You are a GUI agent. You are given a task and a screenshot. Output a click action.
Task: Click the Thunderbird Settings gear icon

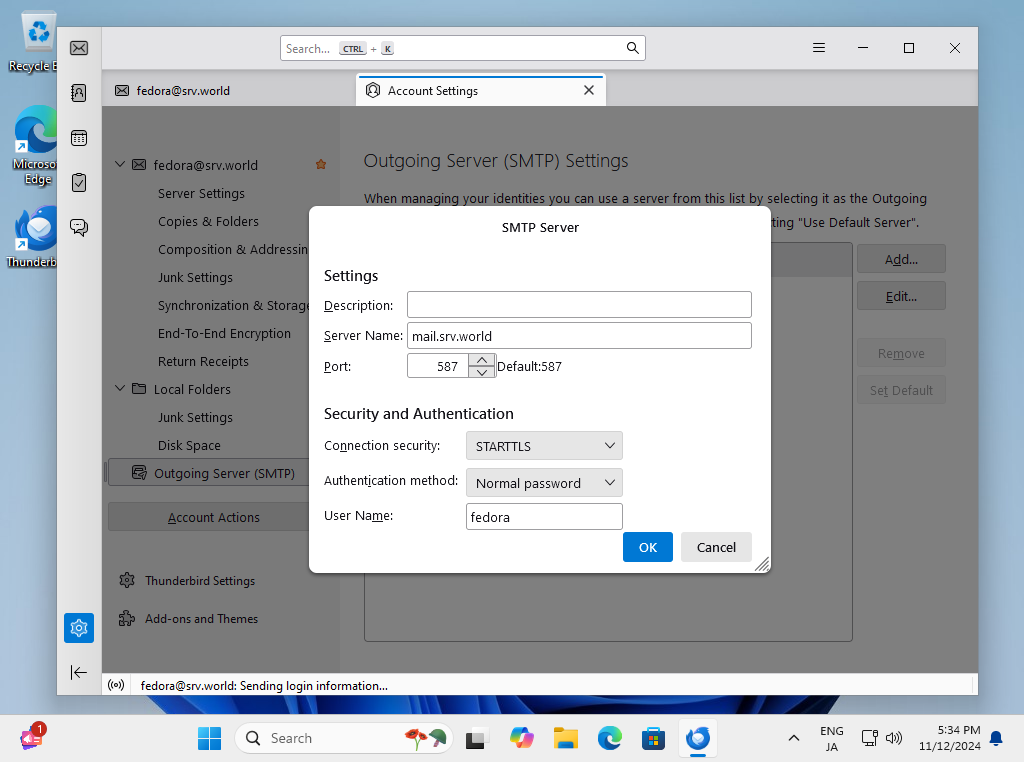[x=127, y=580]
